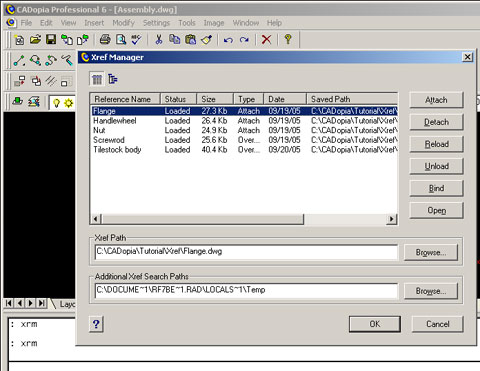Image resolution: width=480 pixels, height=371 pixels.
Task: Toggle the sun layer freeze icon
Action: 69,103
